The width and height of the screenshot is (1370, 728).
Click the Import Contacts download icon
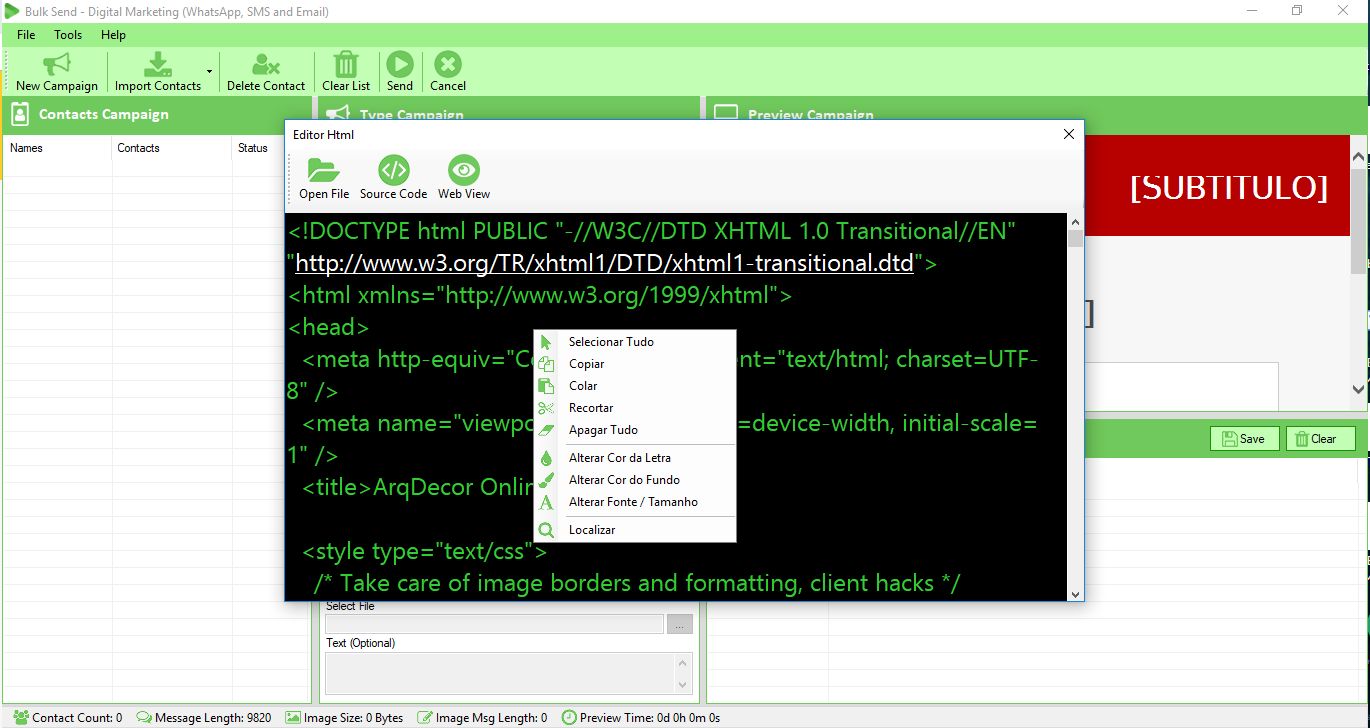158,65
